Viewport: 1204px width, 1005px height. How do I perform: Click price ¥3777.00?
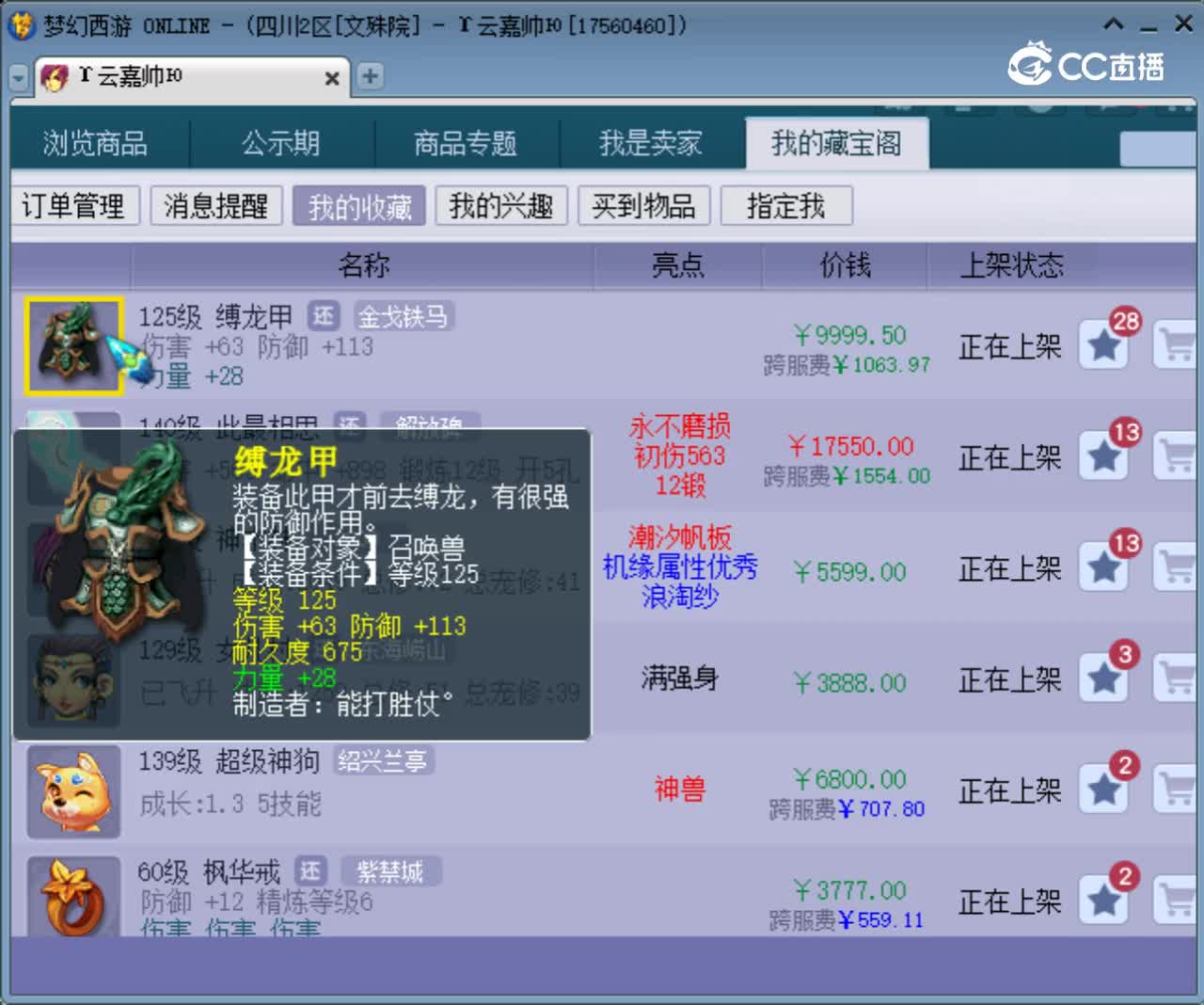pos(849,891)
